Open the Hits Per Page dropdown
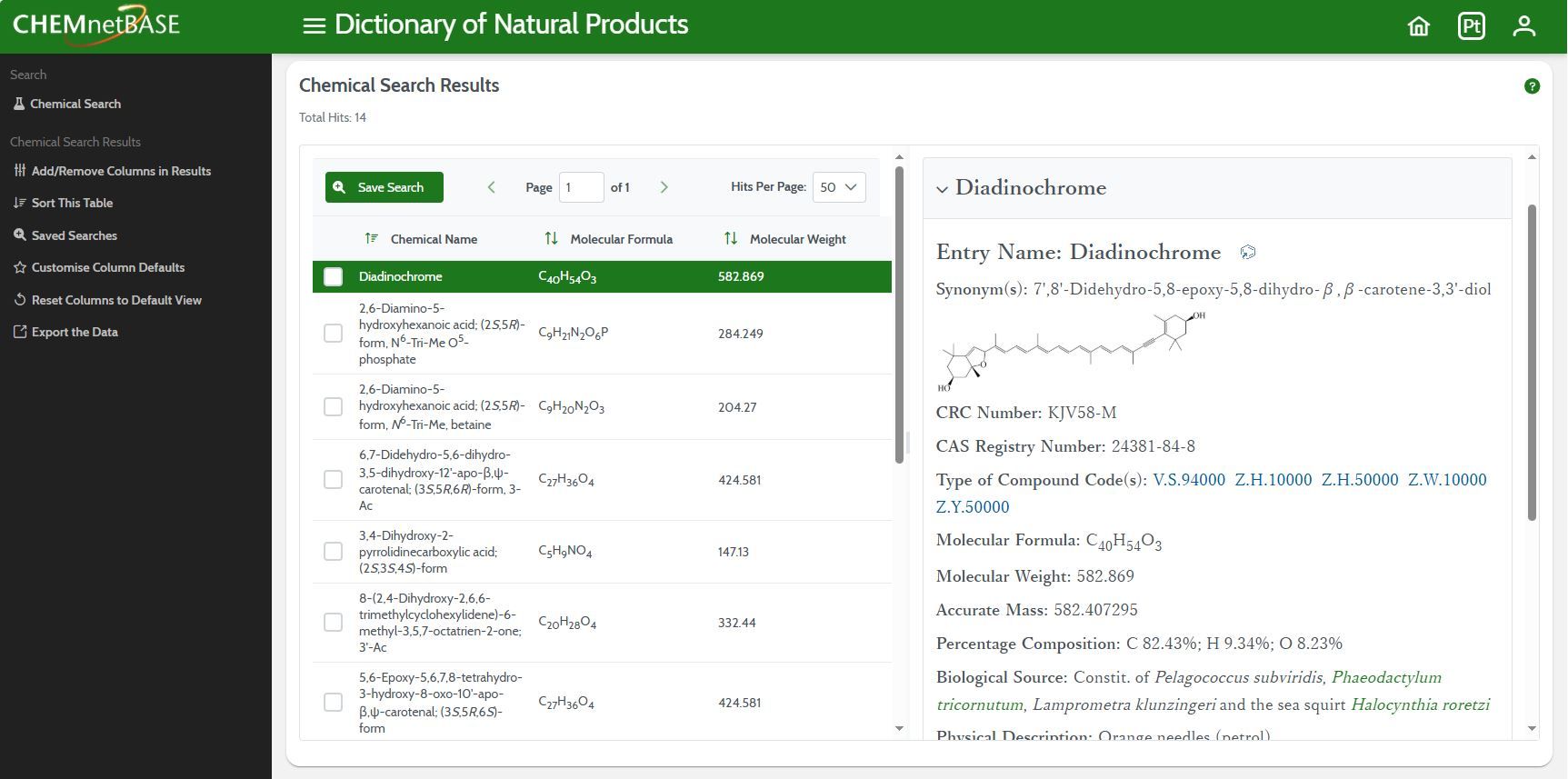This screenshot has height=779, width=1568. point(838,187)
